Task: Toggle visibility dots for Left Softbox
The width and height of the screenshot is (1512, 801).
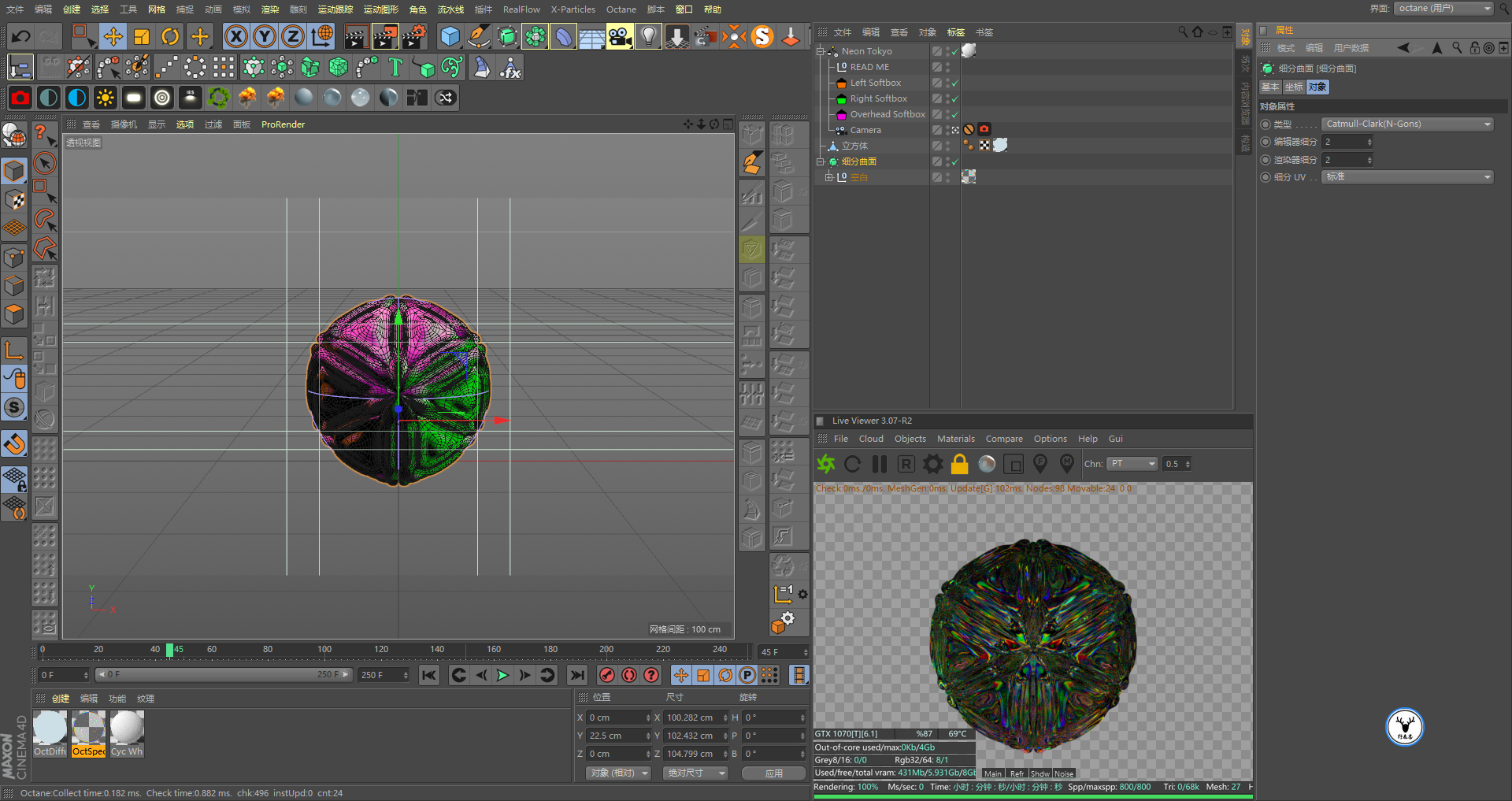Action: pyautogui.click(x=947, y=83)
